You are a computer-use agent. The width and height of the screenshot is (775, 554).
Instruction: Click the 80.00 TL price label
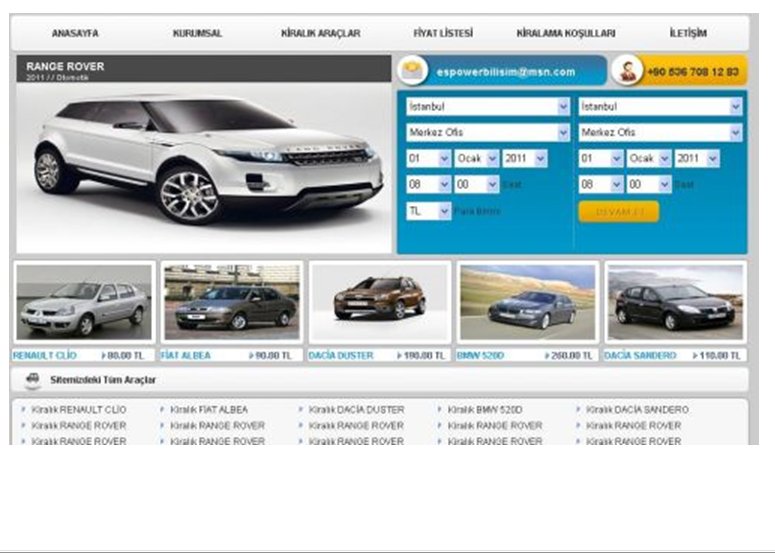(123, 355)
